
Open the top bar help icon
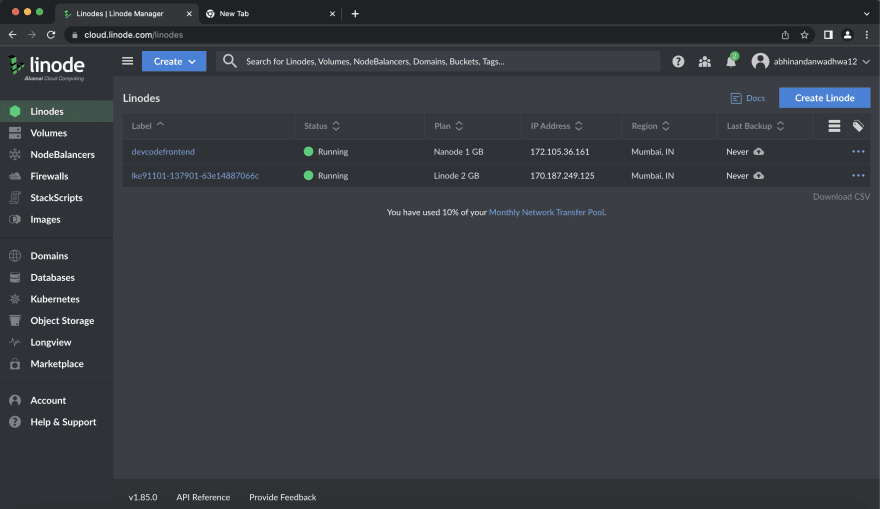click(678, 62)
